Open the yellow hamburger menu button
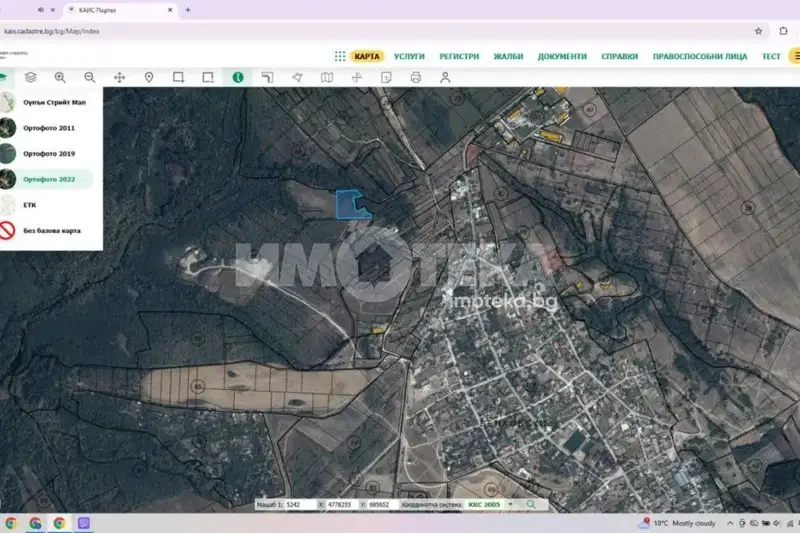 795,56
